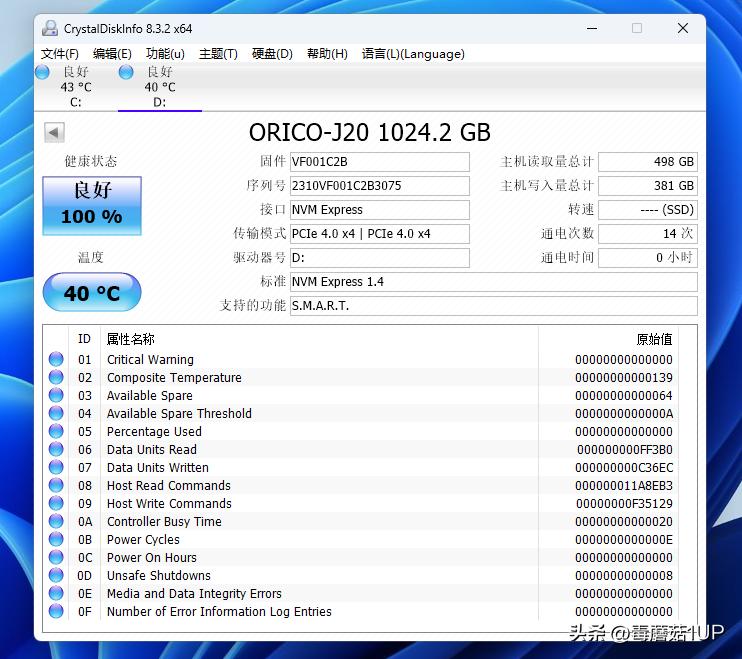Screen dimensions: 742x659
Task: Select the Percentage Used attribute name
Action: (154, 431)
